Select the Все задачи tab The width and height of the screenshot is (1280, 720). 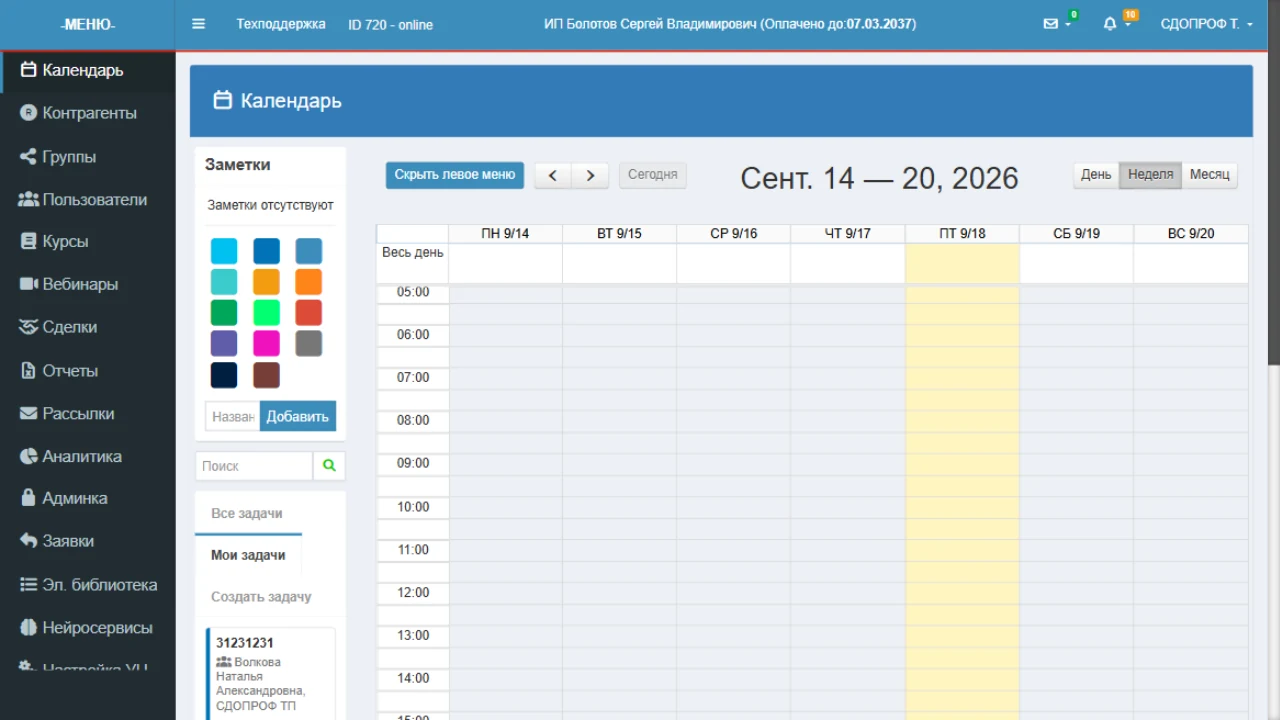point(247,513)
